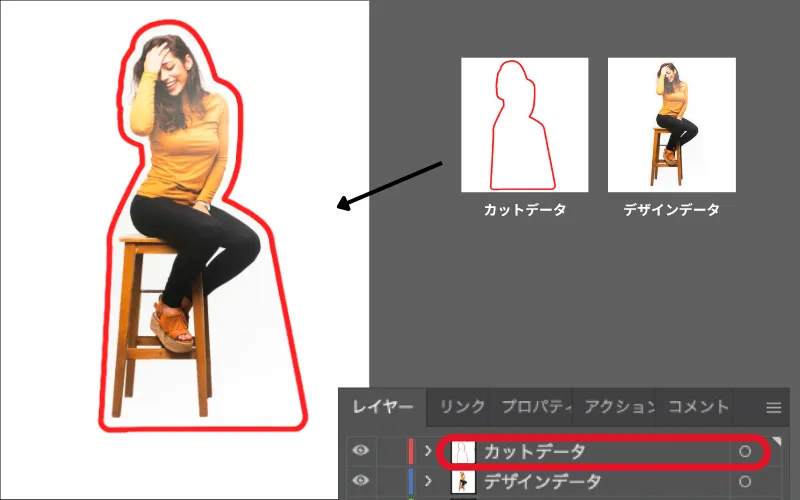Switch to the コメント tab
This screenshot has height=500, width=800.
click(698, 407)
